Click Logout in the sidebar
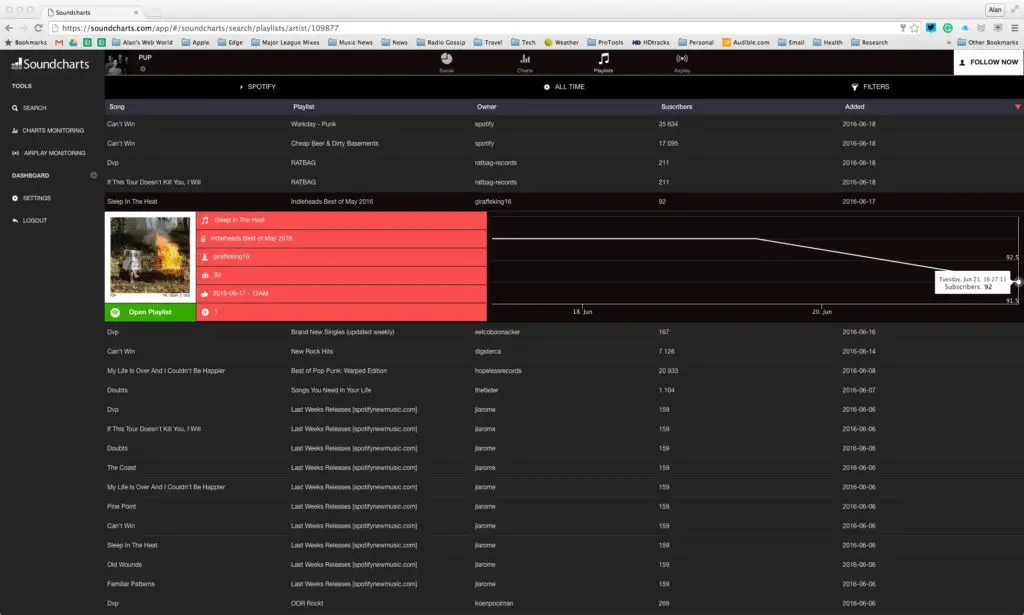This screenshot has height=615, width=1024. (x=29, y=221)
